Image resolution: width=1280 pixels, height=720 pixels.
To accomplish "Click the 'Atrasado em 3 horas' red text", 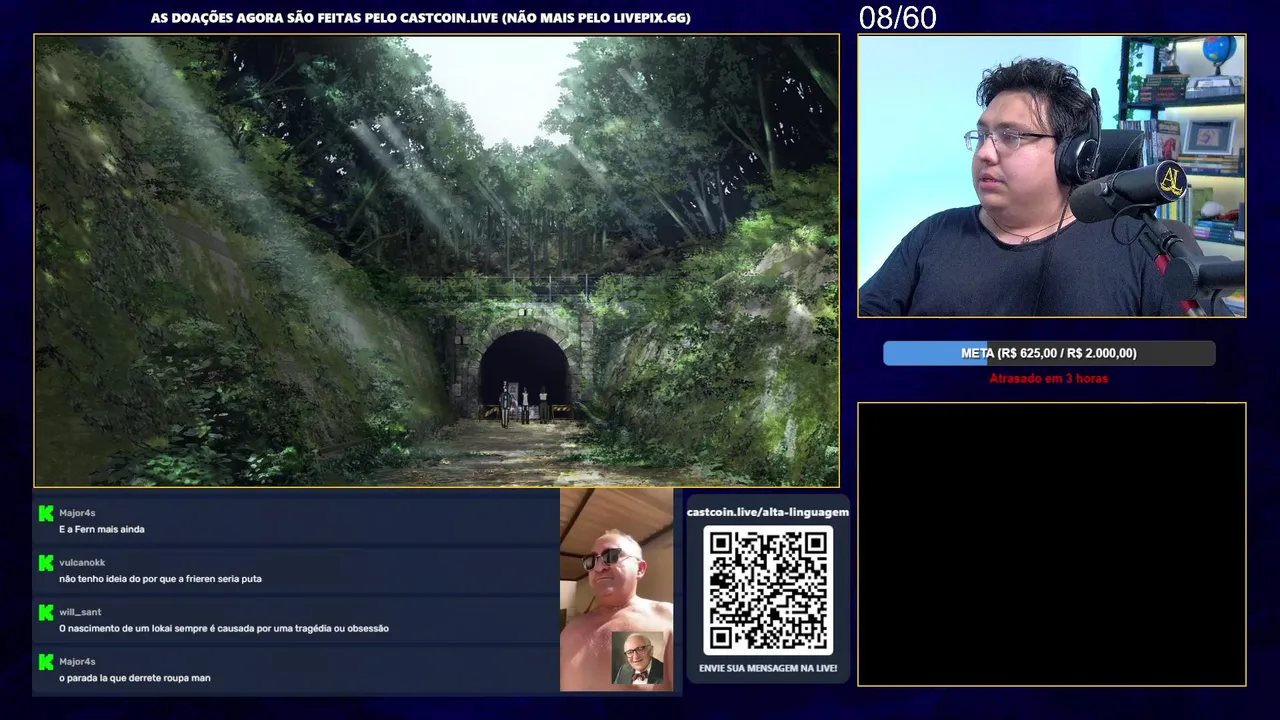I will 1049,379.
